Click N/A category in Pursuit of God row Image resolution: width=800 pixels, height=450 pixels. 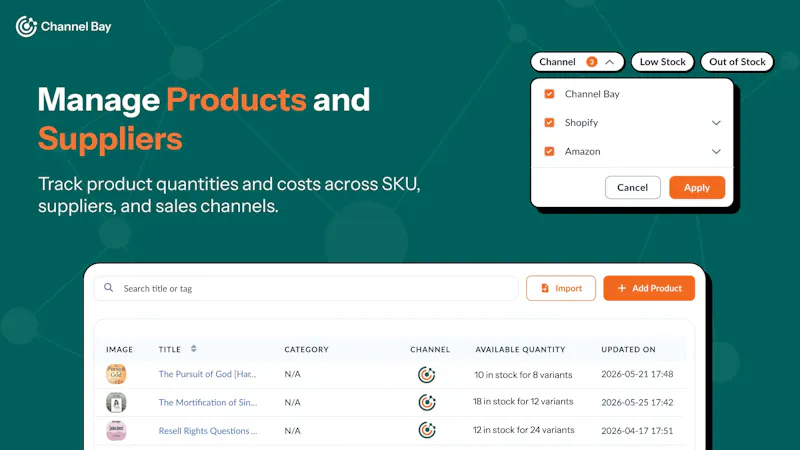292,374
